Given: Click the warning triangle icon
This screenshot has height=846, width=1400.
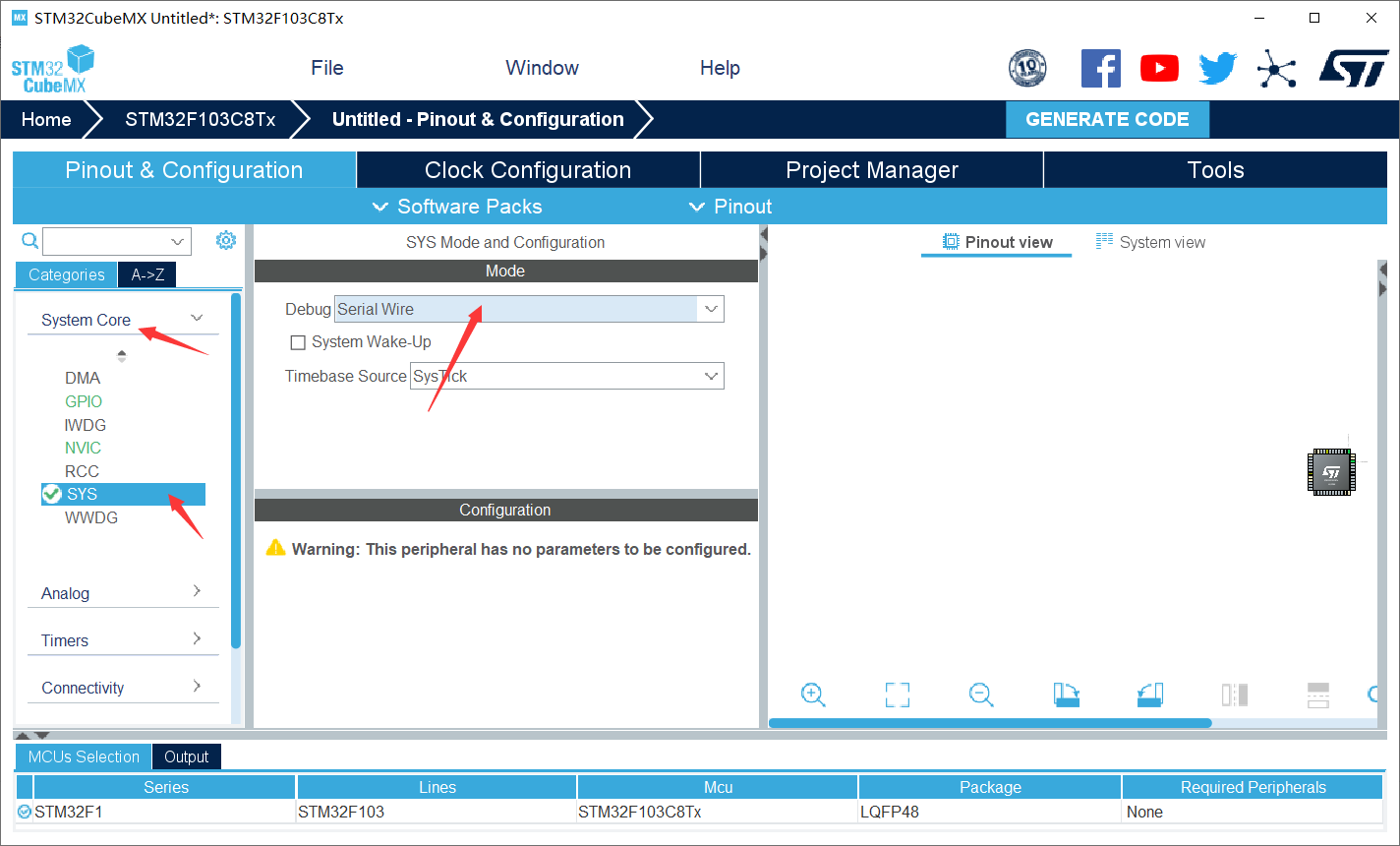Looking at the screenshot, I should [x=276, y=548].
